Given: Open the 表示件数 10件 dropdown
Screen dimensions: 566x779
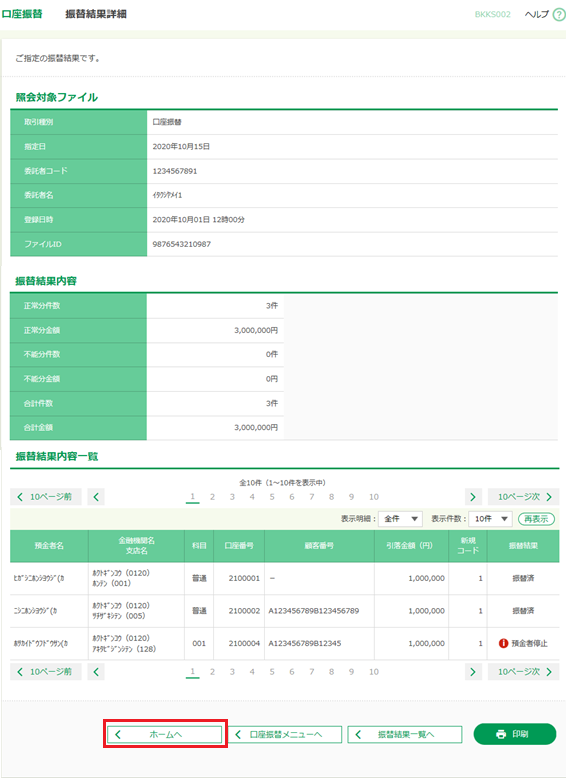Looking at the screenshot, I should point(490,519).
